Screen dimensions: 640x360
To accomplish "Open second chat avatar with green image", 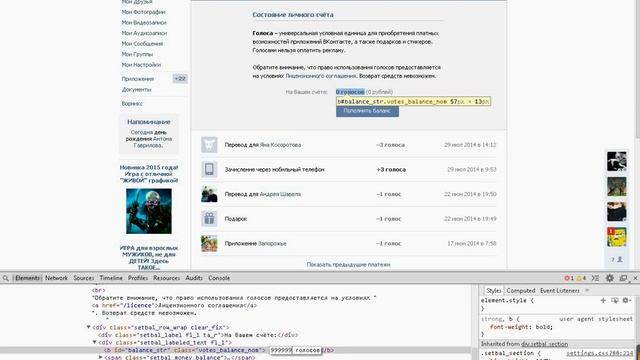I will pos(616,187).
